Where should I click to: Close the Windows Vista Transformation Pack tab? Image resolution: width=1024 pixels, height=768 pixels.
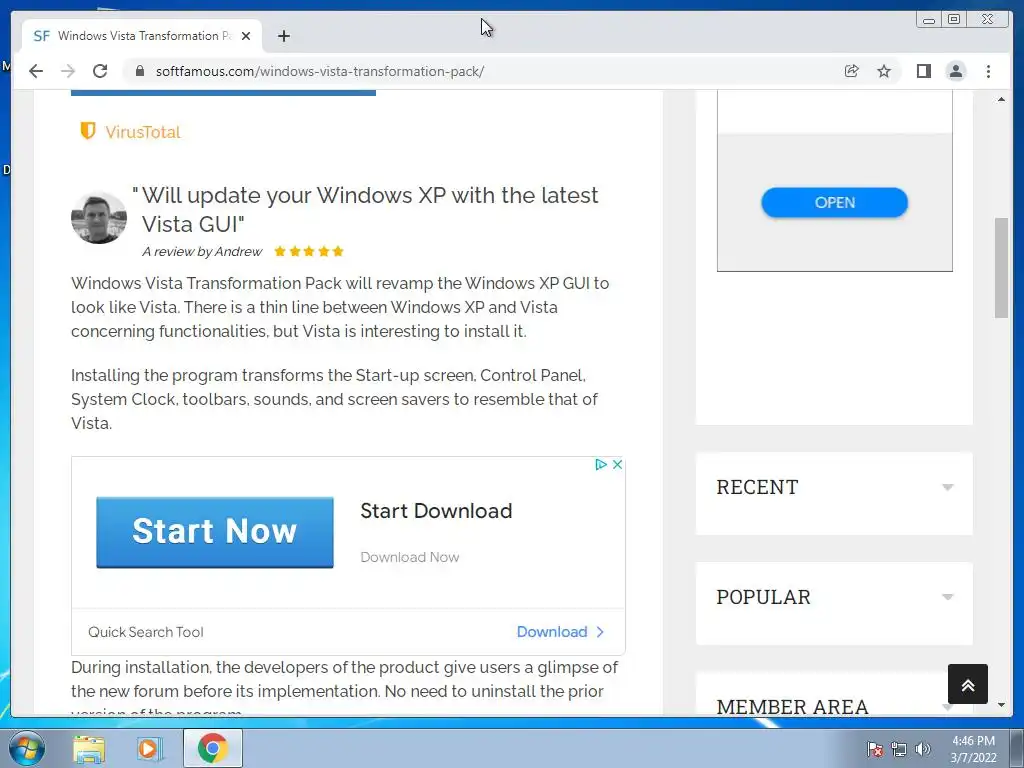pos(246,36)
